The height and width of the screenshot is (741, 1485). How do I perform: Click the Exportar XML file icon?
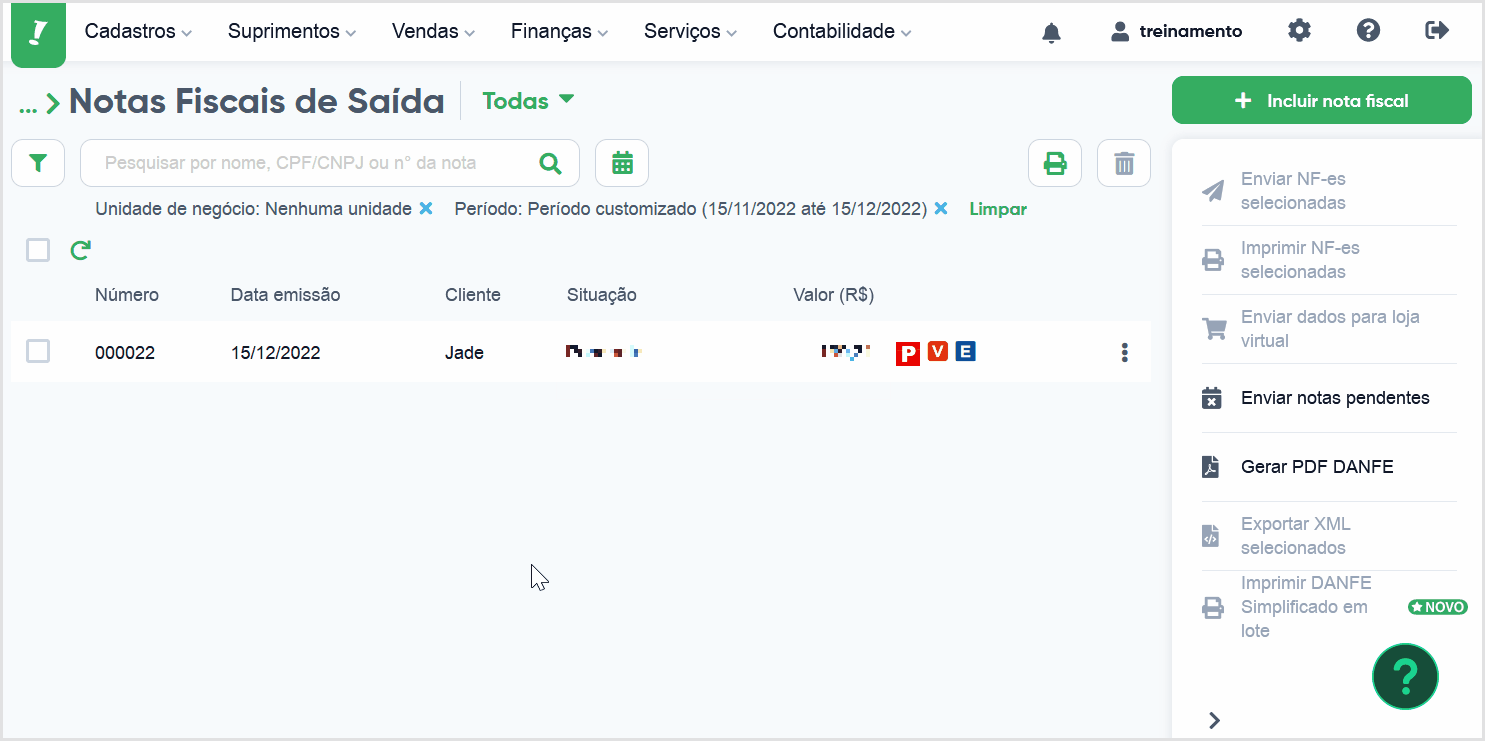[1211, 536]
